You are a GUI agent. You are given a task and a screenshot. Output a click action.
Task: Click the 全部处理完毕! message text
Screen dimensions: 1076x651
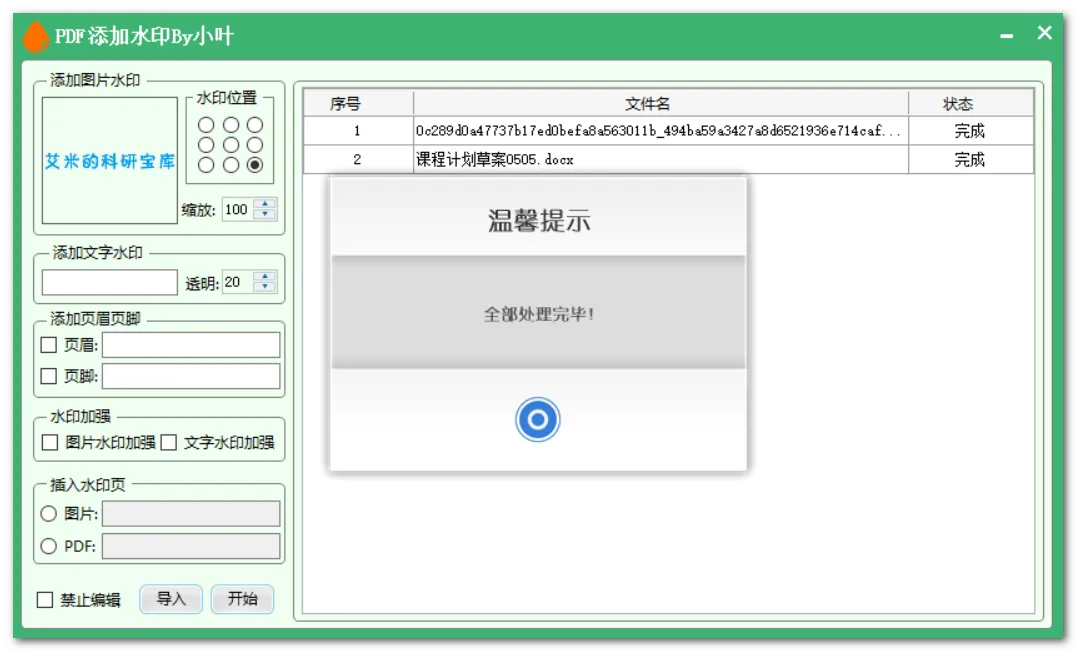pyautogui.click(x=539, y=314)
